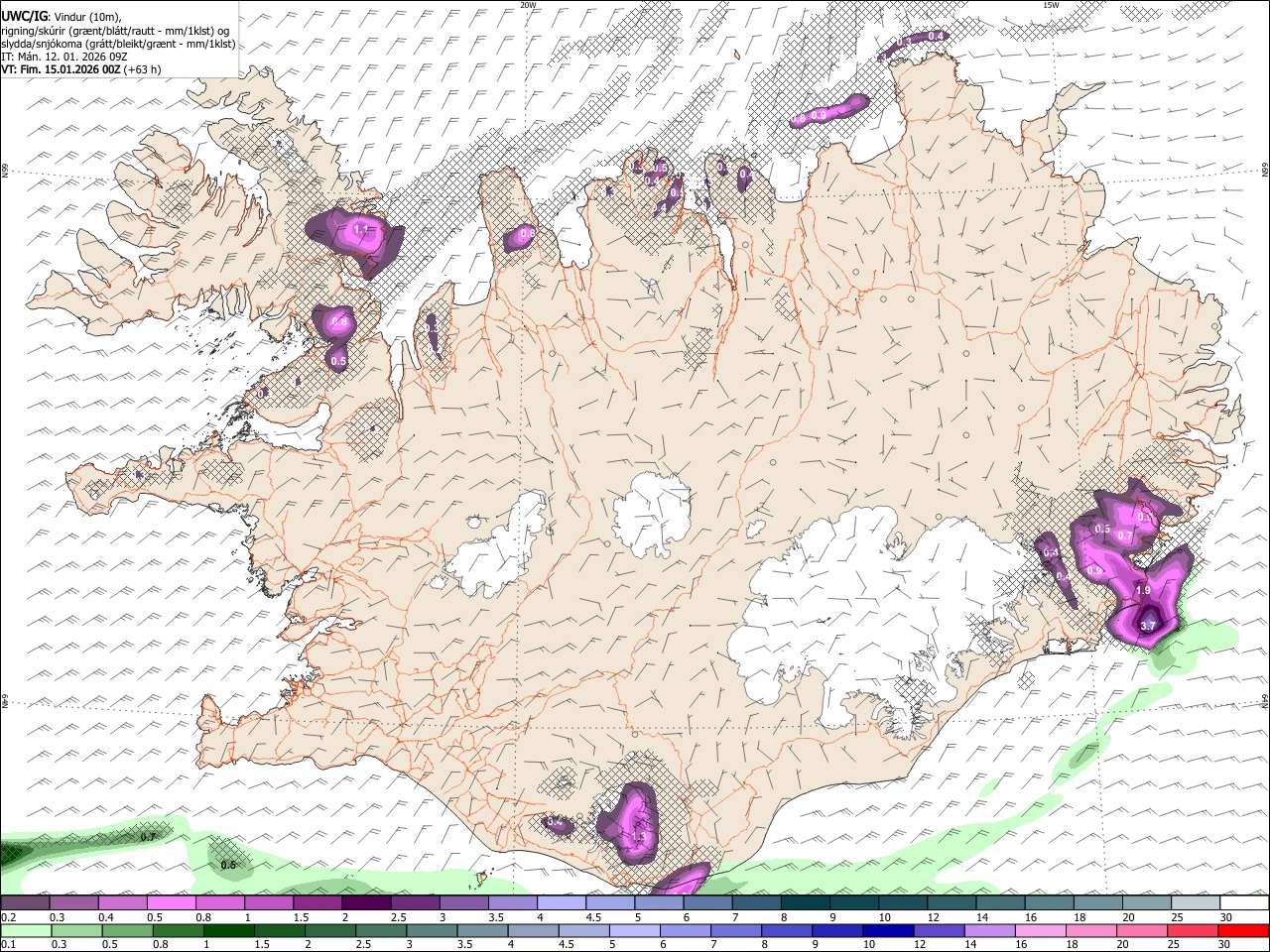
Task: Click the '12' label in upper legend row
Action: point(933,916)
